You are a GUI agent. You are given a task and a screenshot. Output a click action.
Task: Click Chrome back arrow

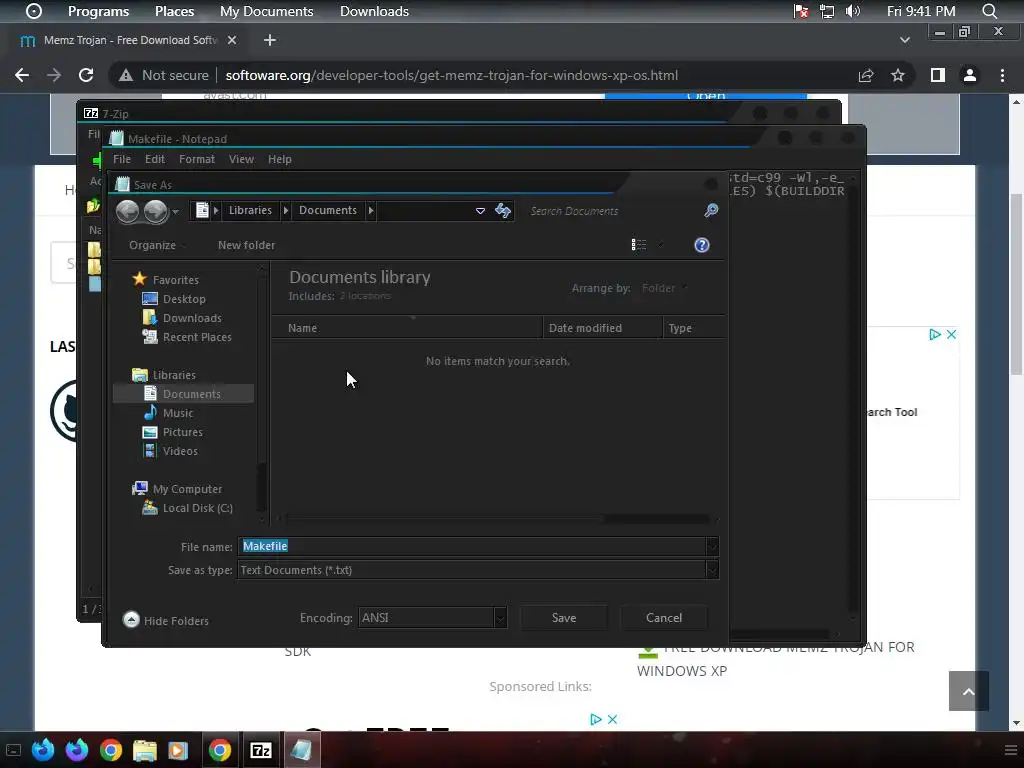click(22, 75)
